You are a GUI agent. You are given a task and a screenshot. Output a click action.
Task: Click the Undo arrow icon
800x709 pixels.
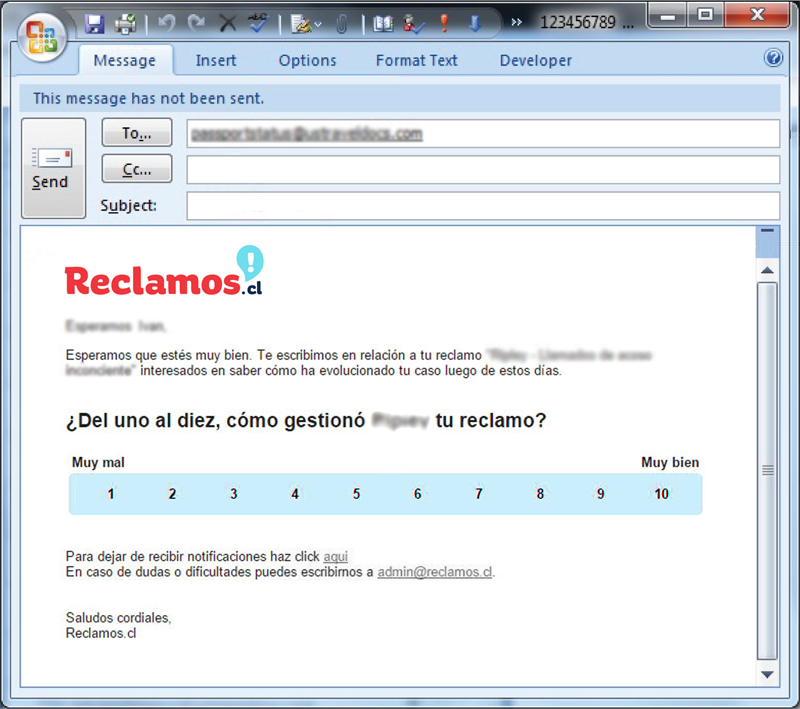click(x=167, y=23)
